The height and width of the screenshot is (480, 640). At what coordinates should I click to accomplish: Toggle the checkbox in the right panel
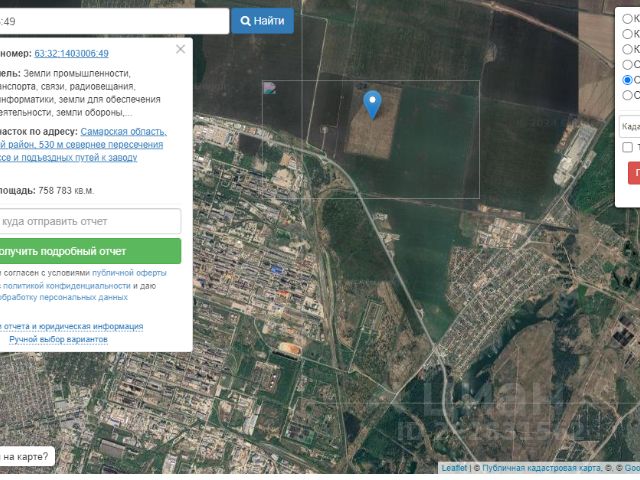click(628, 147)
